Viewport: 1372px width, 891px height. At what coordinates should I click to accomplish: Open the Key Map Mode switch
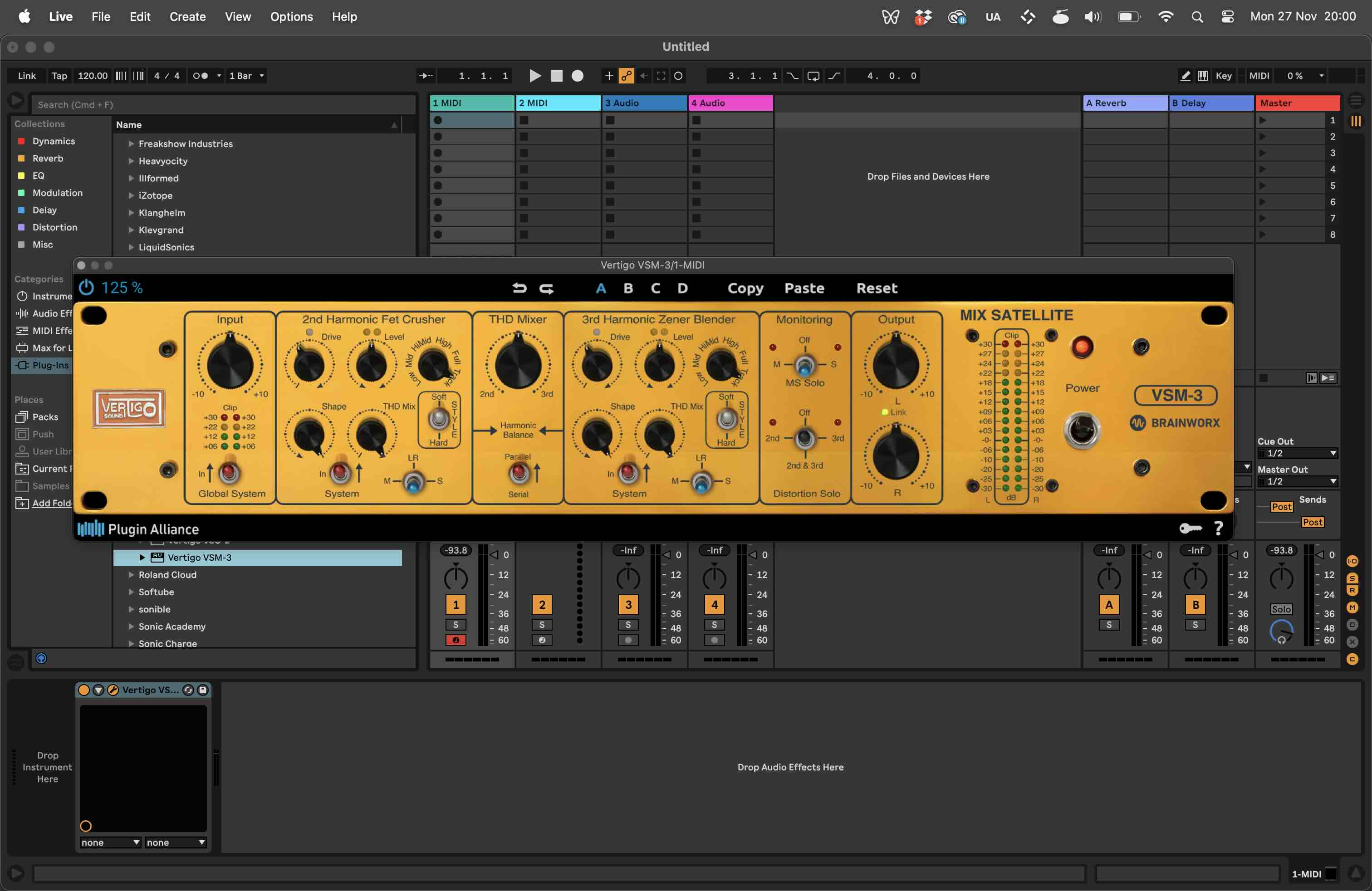tap(1223, 75)
